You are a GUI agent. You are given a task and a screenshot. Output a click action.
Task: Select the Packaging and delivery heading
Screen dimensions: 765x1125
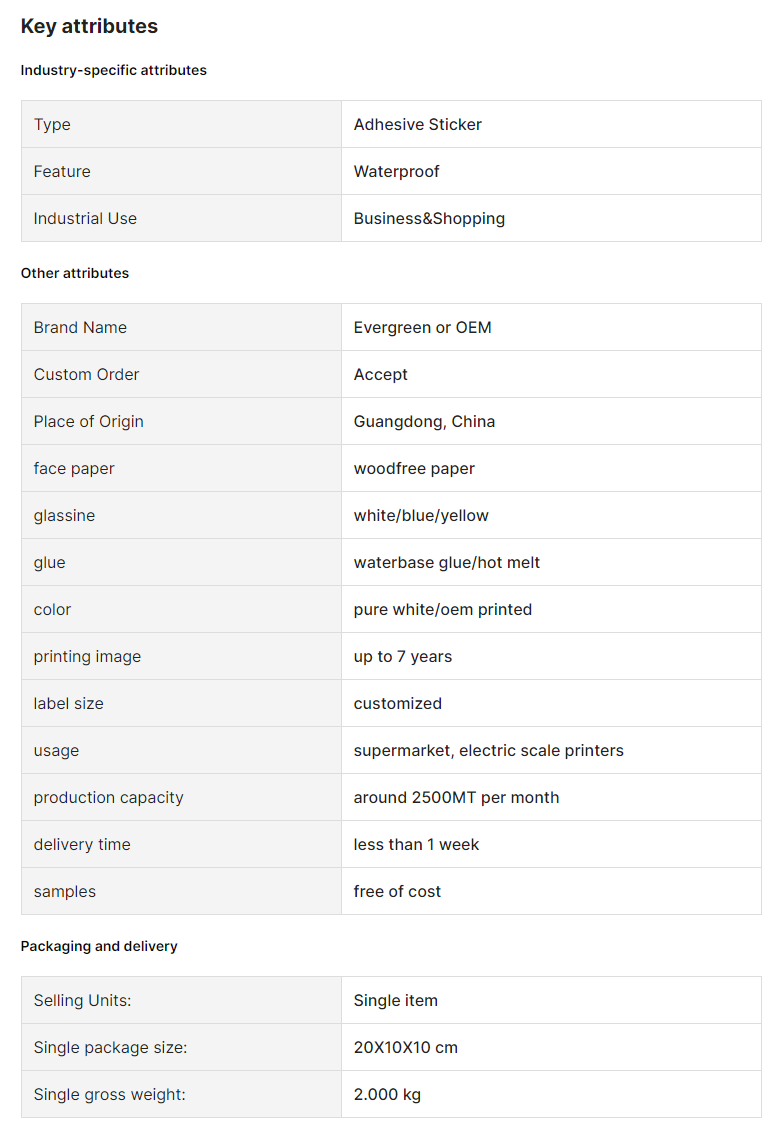point(99,946)
